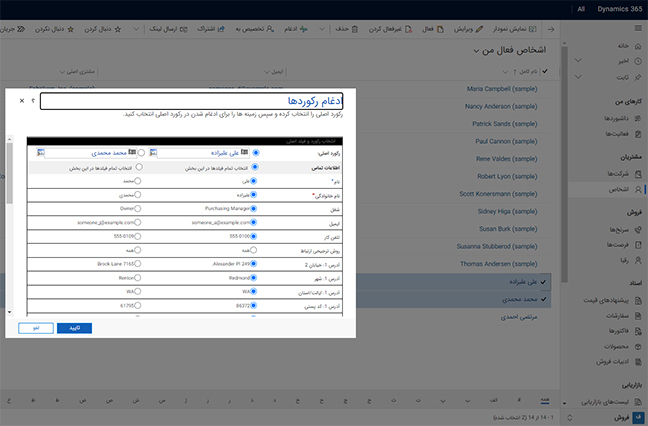Select علی علیزاده as master record
The height and width of the screenshot is (426, 648).
tap(256, 153)
